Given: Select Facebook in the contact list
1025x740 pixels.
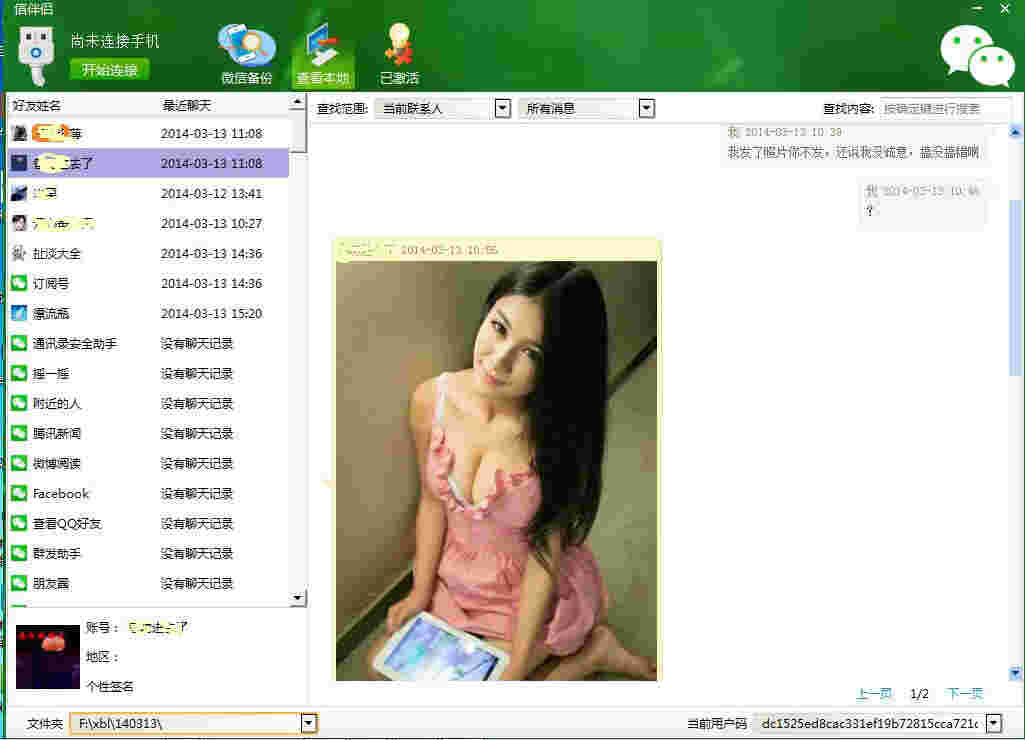Looking at the screenshot, I should point(60,493).
